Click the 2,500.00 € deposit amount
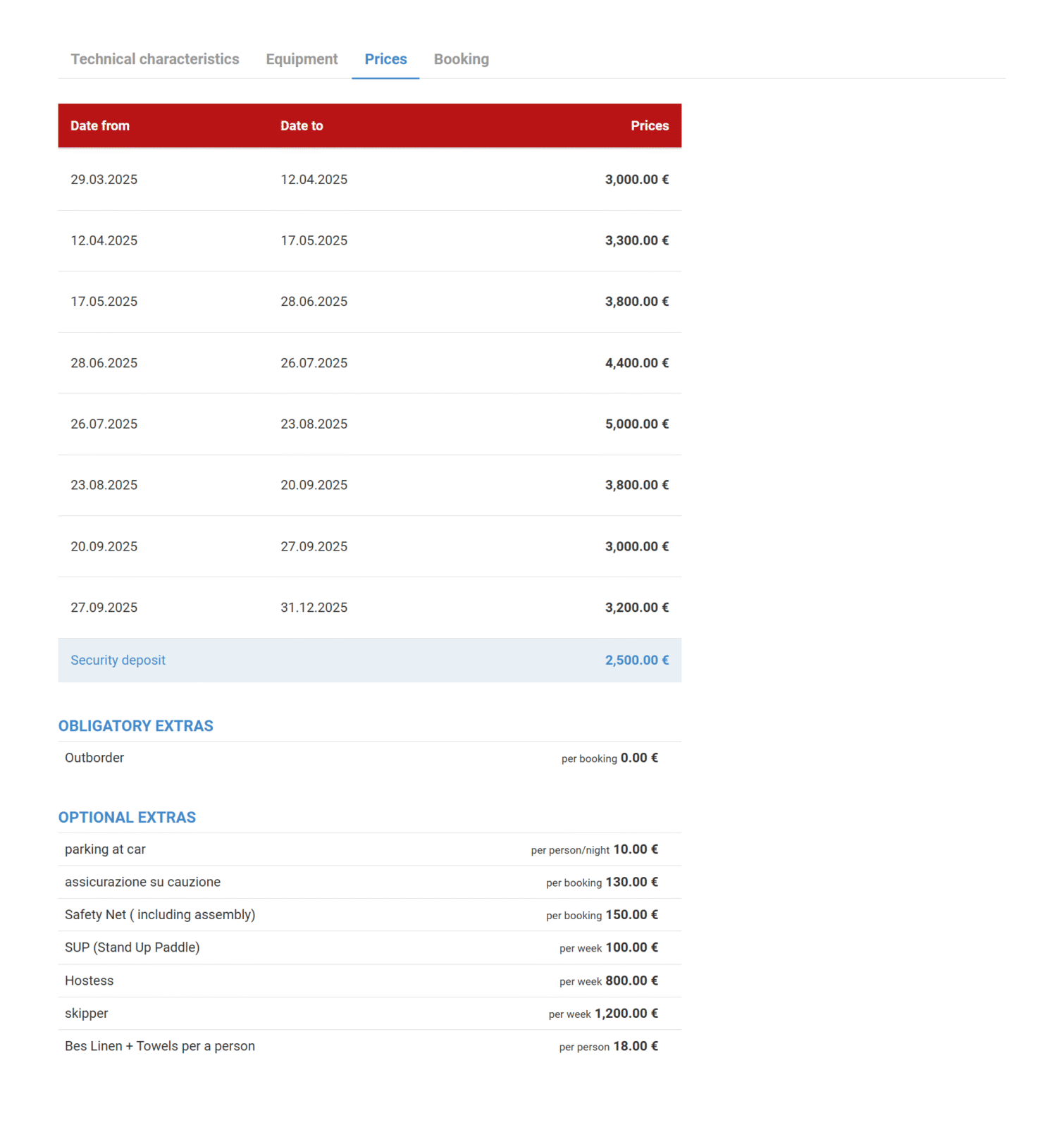Screen dimensions: 1064x1137 click(x=636, y=660)
